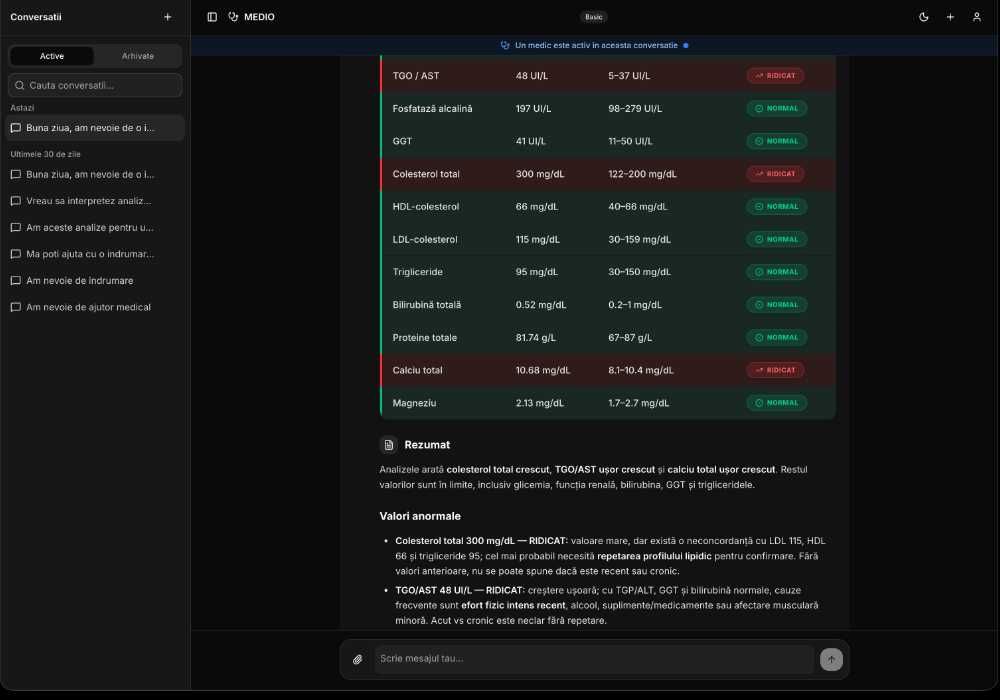
Task: Open the user profile icon
Action: 976,17
